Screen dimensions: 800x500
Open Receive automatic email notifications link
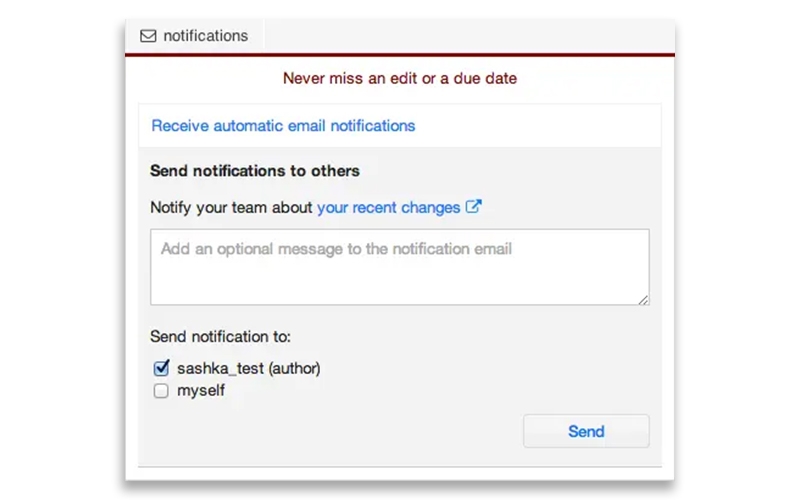[283, 126]
